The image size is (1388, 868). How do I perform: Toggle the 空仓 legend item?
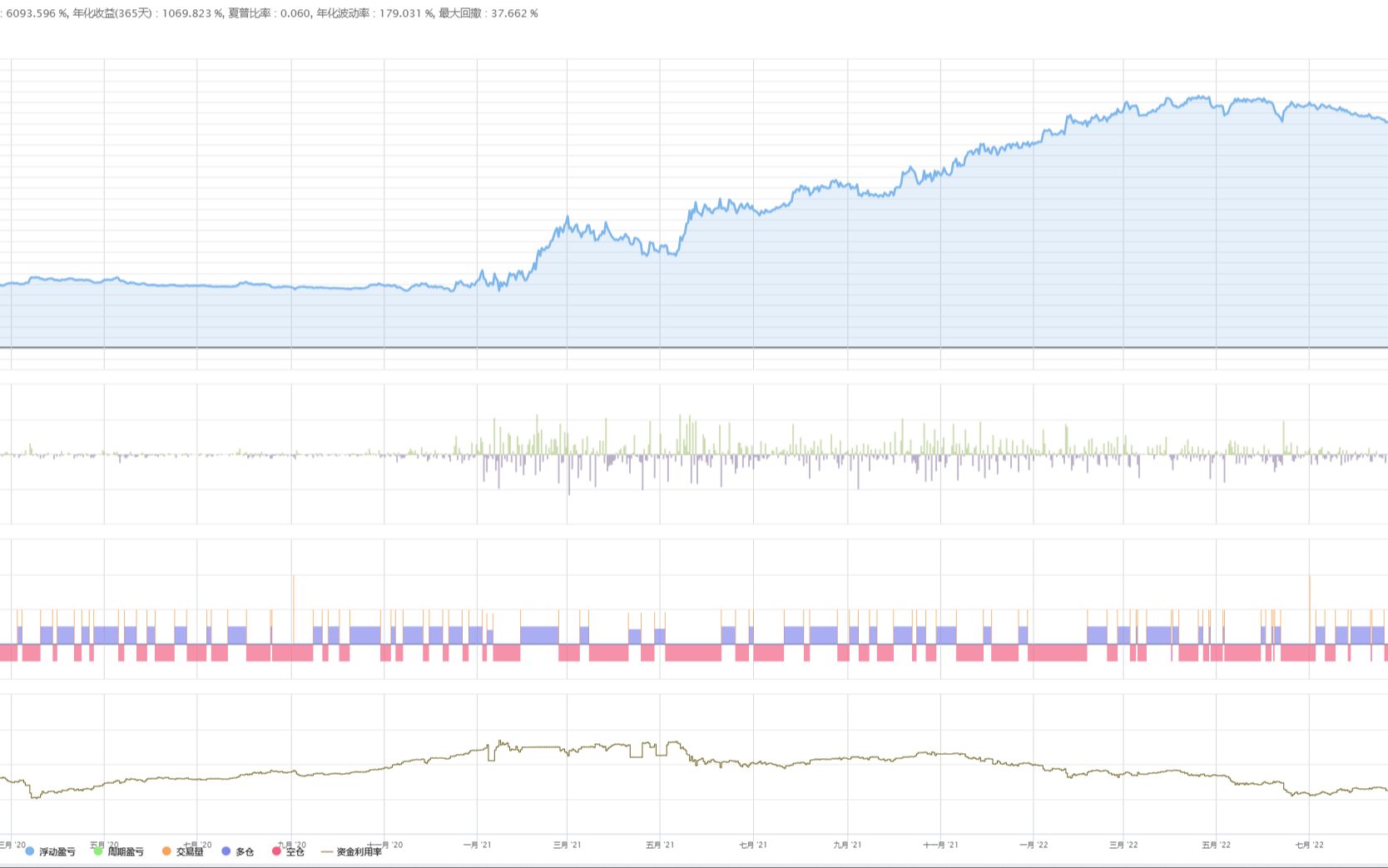[x=289, y=851]
